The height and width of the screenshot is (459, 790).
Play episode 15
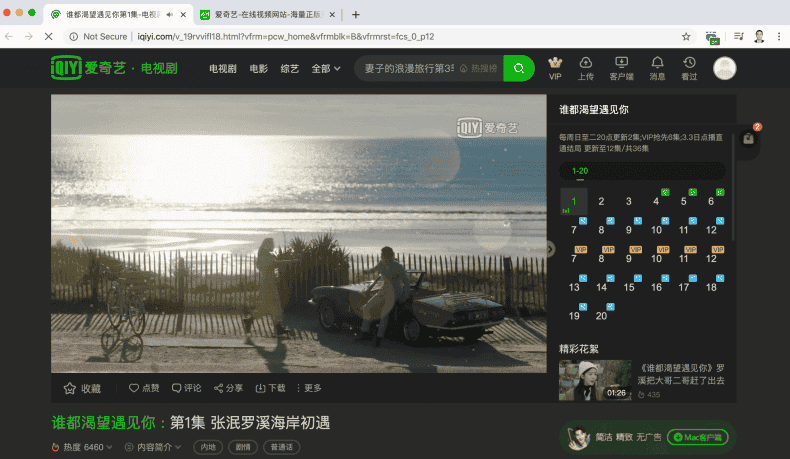click(x=629, y=287)
